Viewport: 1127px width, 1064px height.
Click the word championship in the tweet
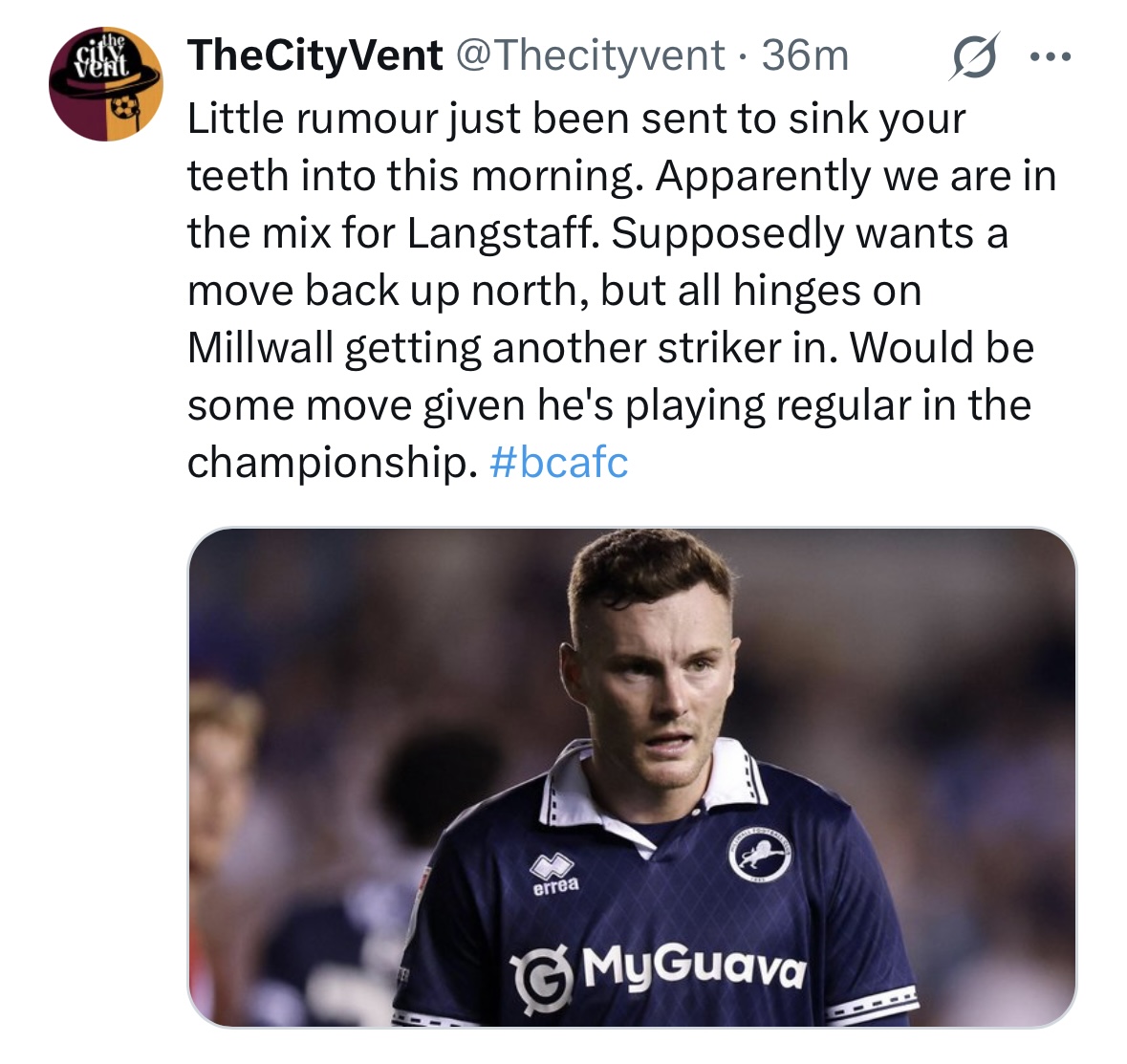point(332,462)
